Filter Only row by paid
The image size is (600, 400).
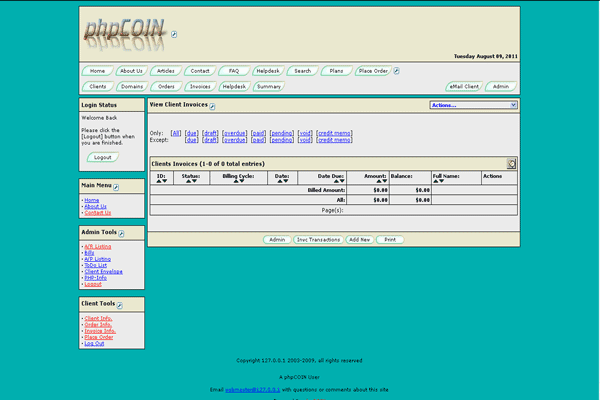point(258,133)
